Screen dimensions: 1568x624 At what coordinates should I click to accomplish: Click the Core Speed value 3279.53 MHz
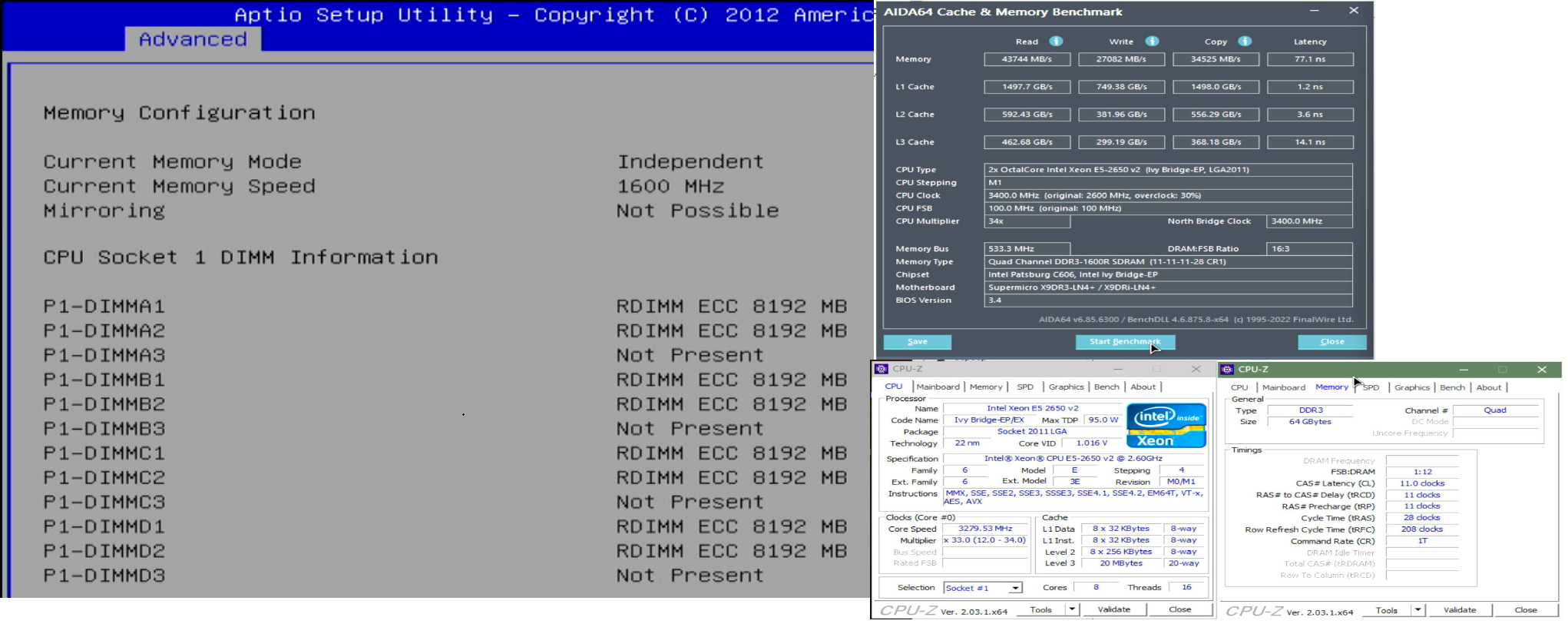[x=985, y=529]
